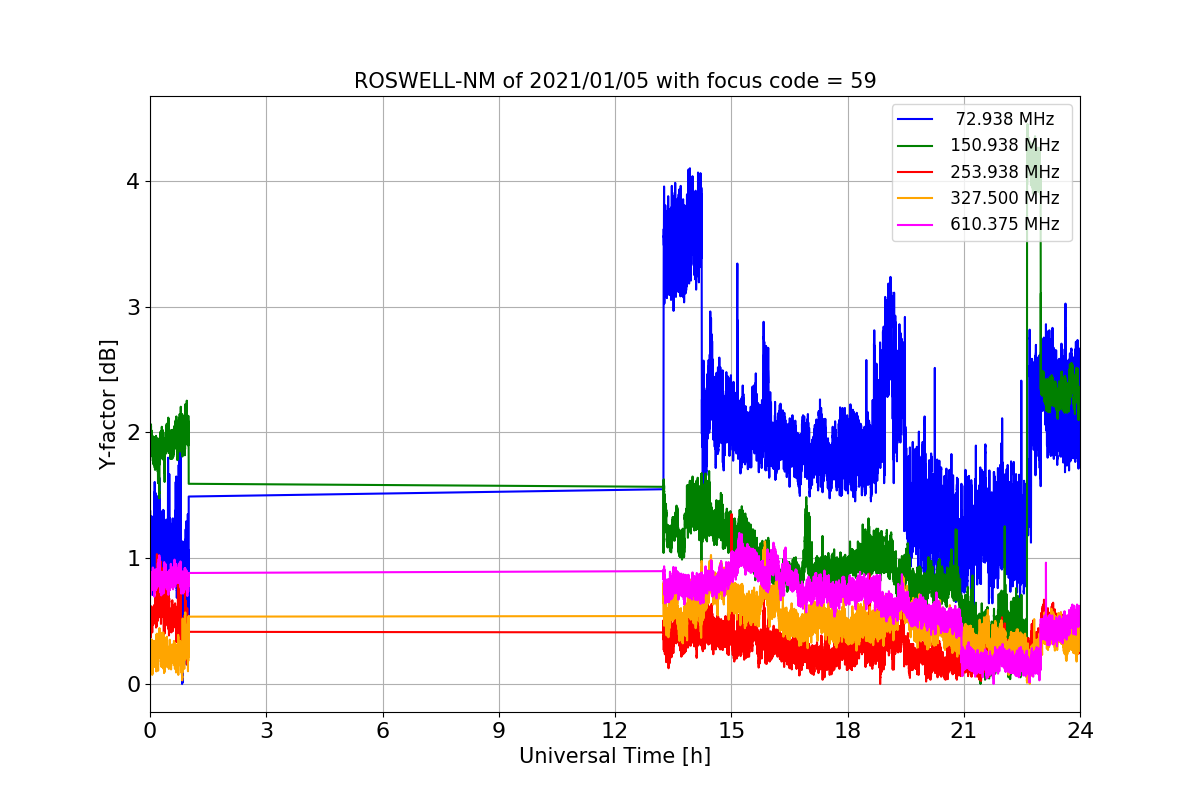The image size is (1200, 800).
Task: Click x-axis tick label 3
Action: tap(266, 731)
